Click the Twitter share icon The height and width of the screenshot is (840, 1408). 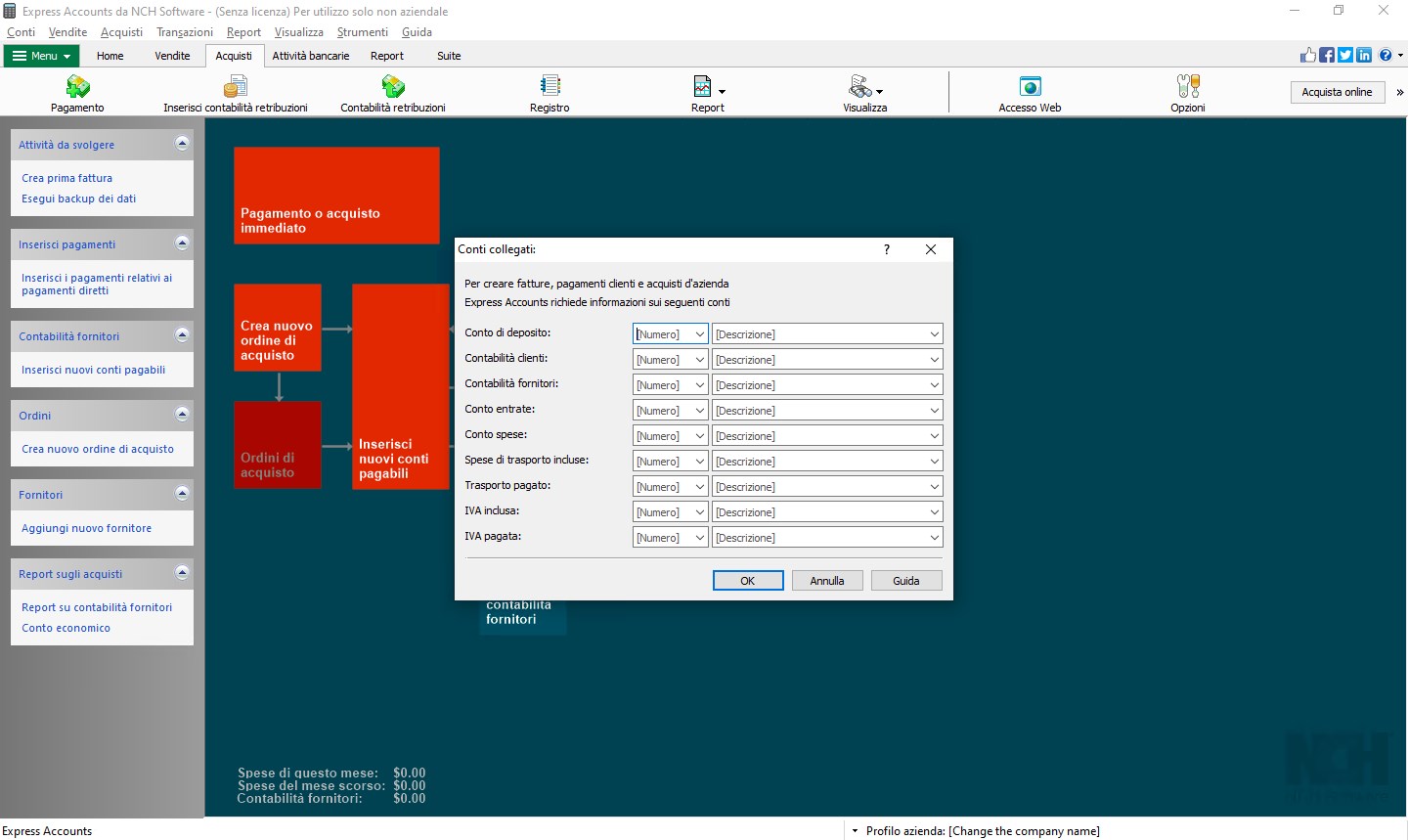click(1345, 55)
